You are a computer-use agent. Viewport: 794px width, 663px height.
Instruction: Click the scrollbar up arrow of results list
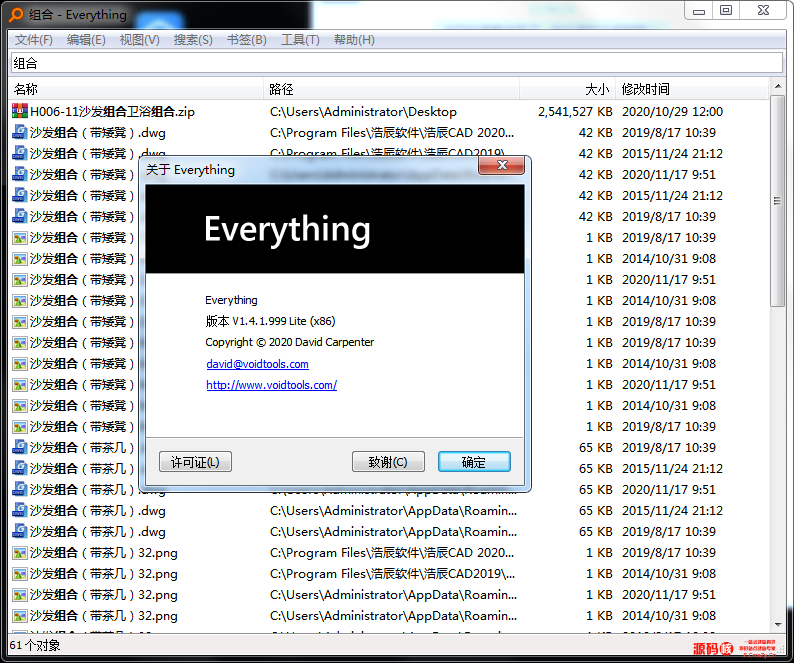[x=777, y=87]
